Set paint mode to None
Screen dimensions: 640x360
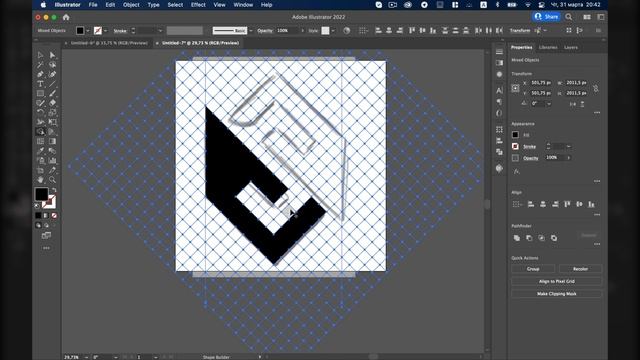pos(54,216)
